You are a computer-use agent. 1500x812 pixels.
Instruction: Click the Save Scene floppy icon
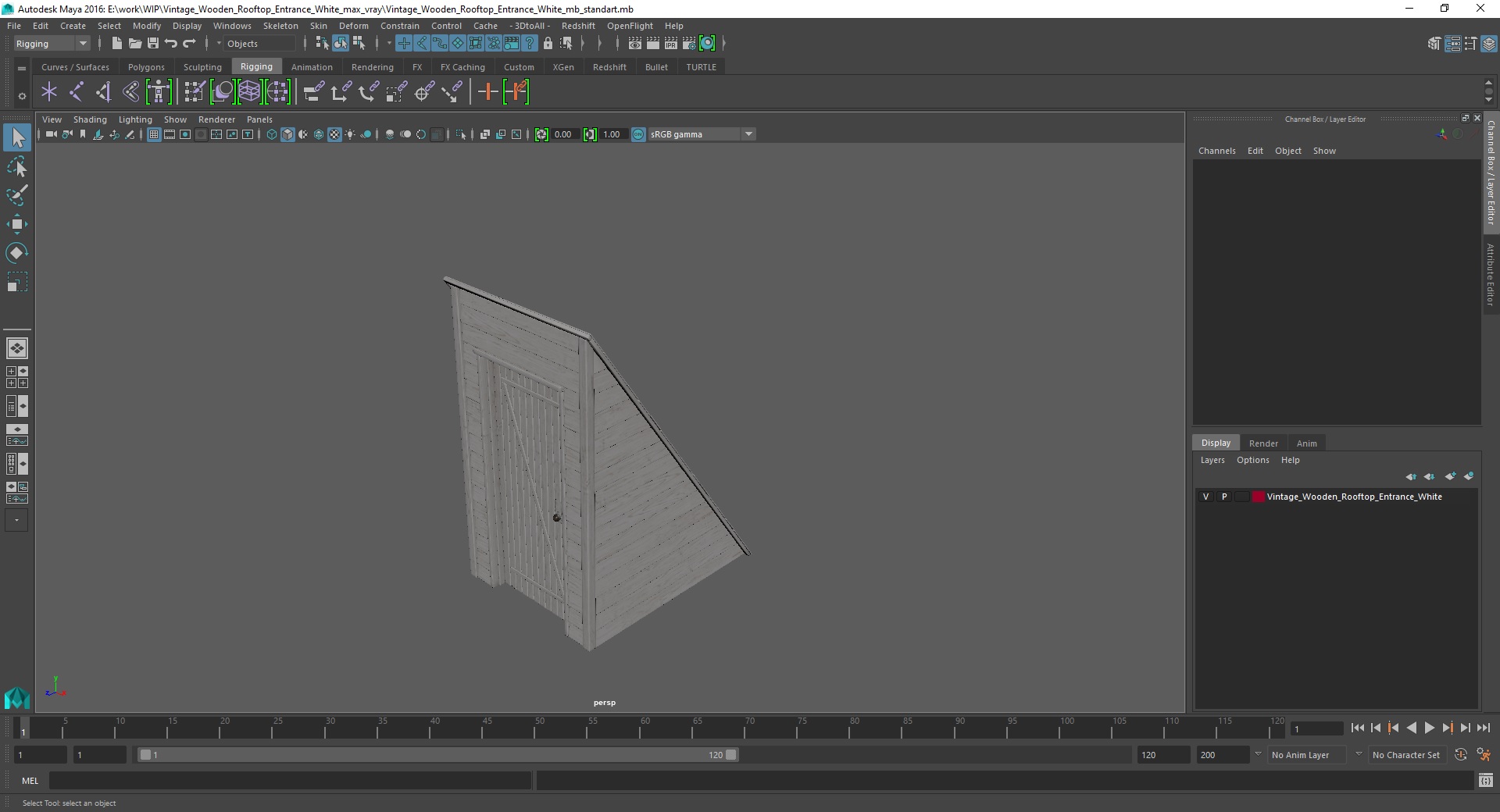[153, 44]
